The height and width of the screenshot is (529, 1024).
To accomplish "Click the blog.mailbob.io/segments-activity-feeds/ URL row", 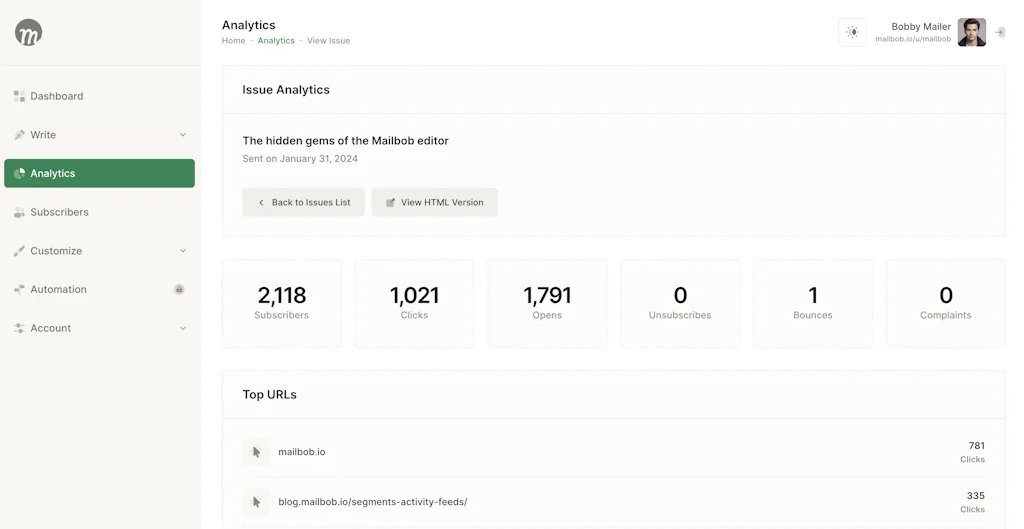I will point(372,501).
